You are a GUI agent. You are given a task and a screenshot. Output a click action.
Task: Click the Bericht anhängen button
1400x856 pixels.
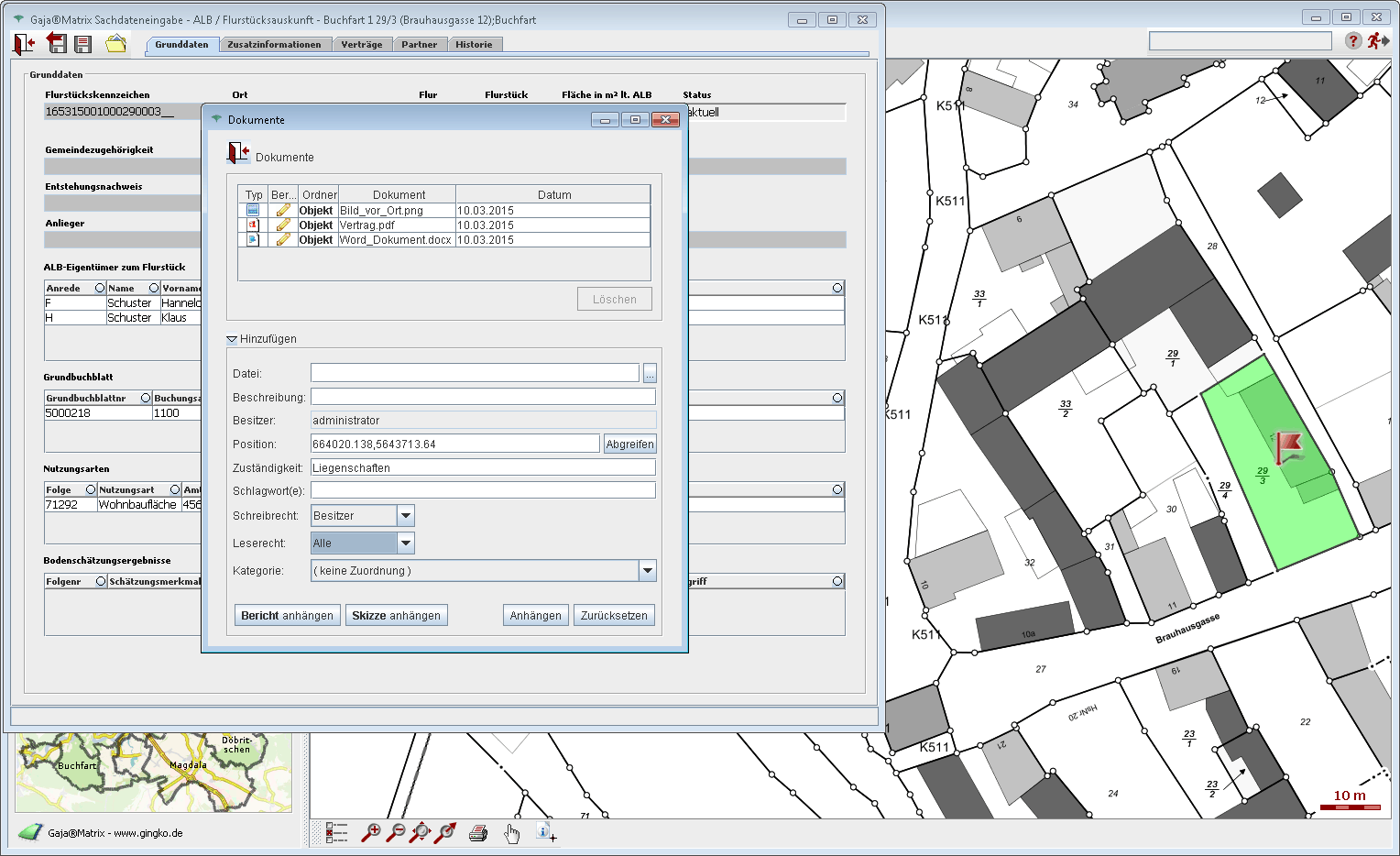click(x=287, y=616)
